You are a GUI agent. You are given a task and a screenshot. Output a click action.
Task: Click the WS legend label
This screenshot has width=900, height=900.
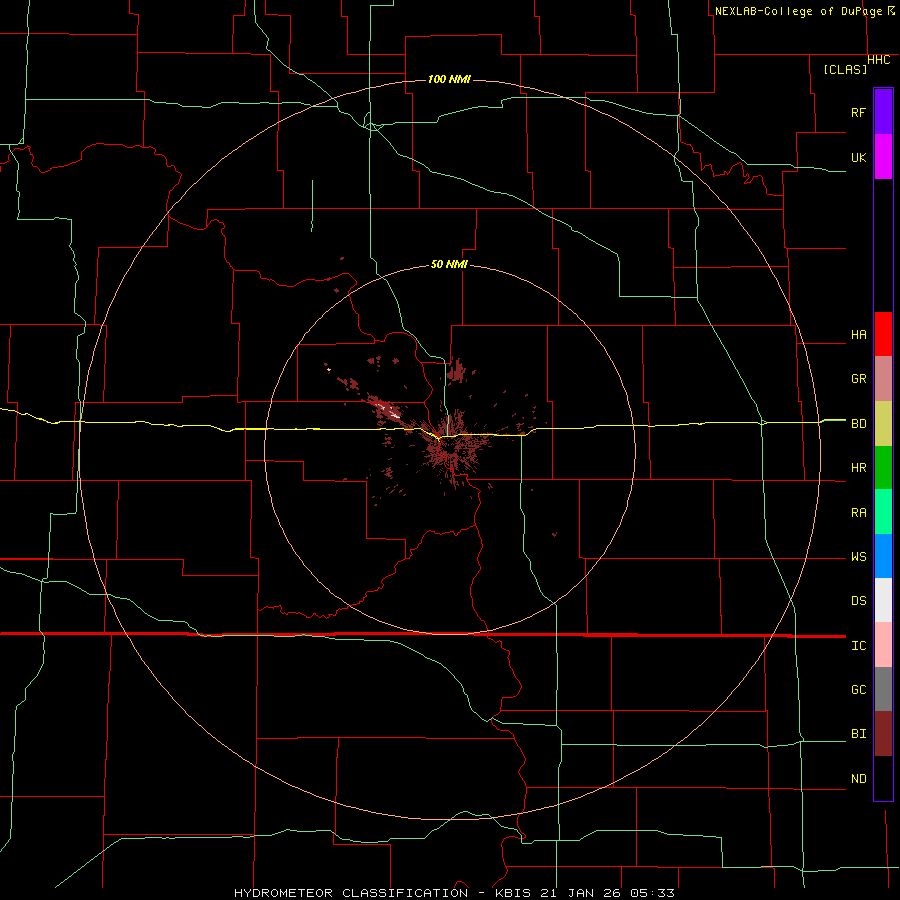click(859, 557)
